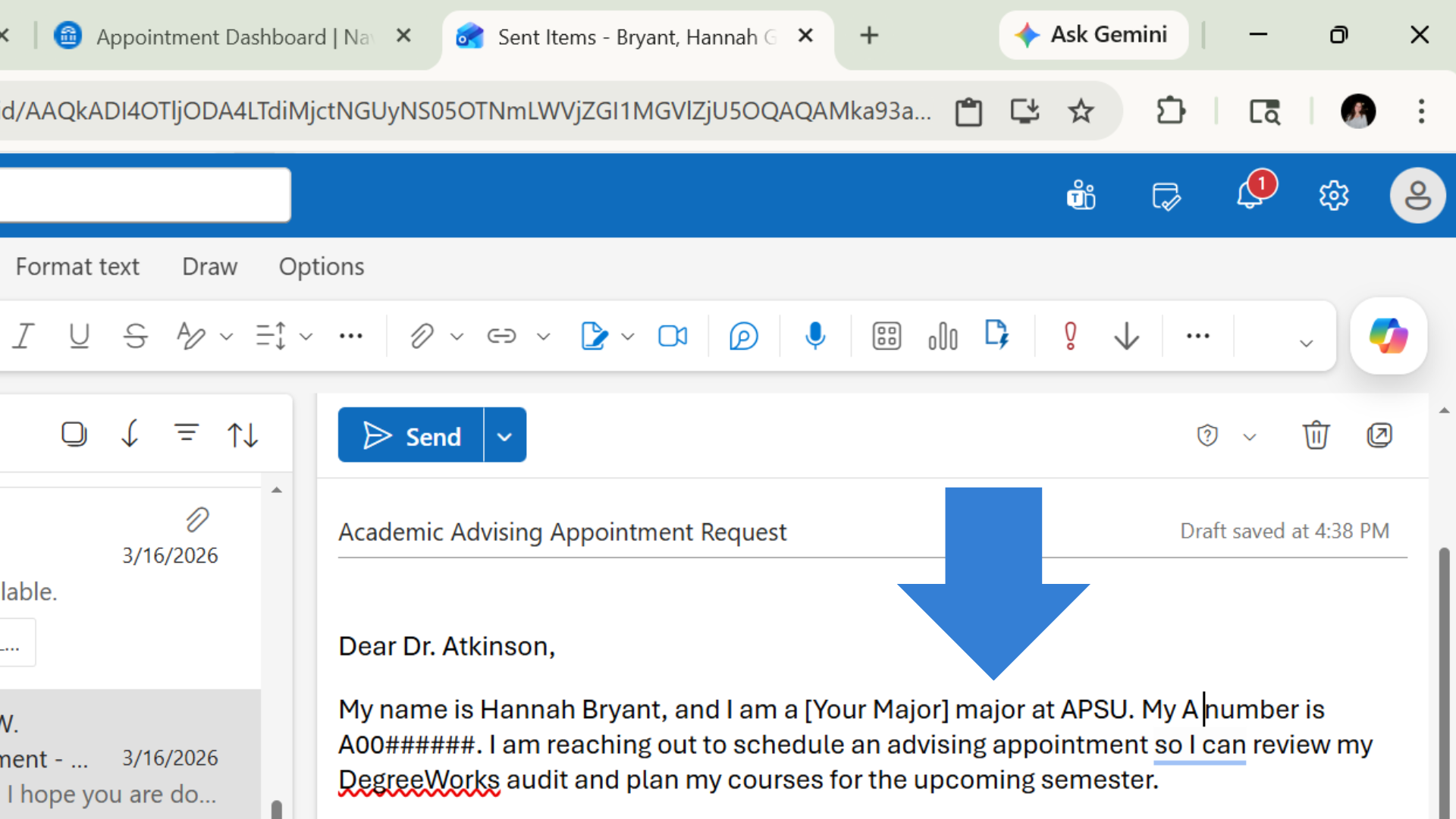1456x819 pixels.
Task: Toggle strikethrough formatting
Action: tap(135, 336)
